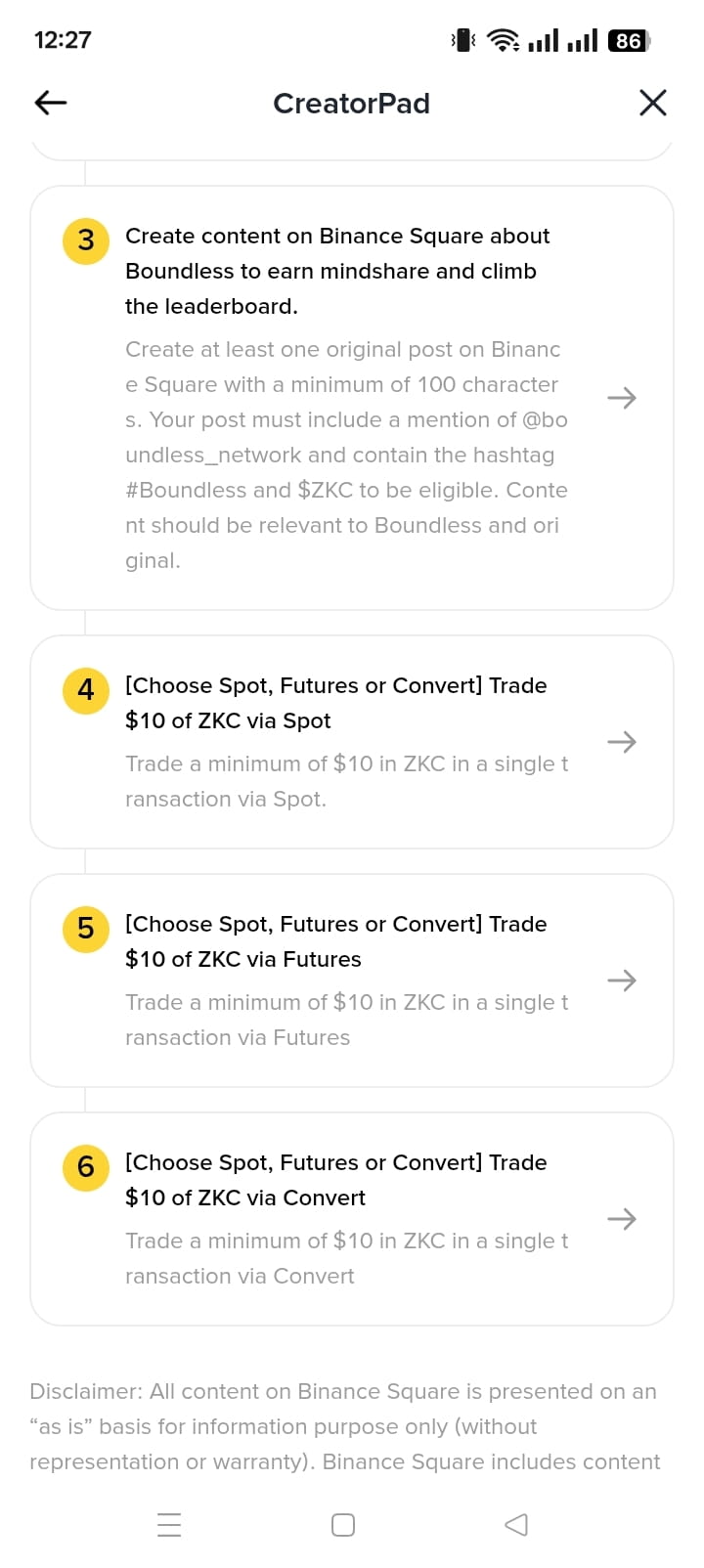Tap the yellow number 3 step badge

(86, 240)
